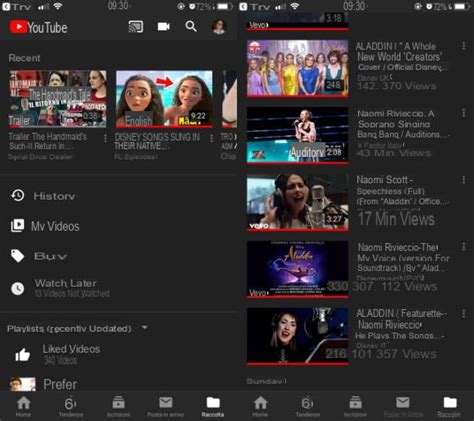Click the ALADDIN A Whole New World title
Viewport: 474px width, 421px height.
click(x=402, y=56)
